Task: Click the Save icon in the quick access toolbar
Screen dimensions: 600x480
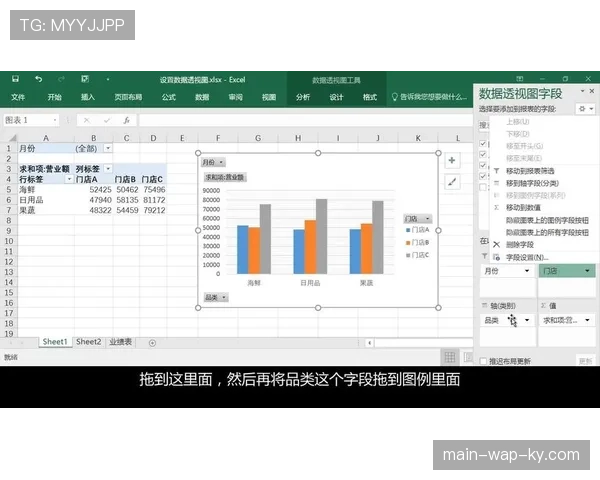Action: point(15,79)
